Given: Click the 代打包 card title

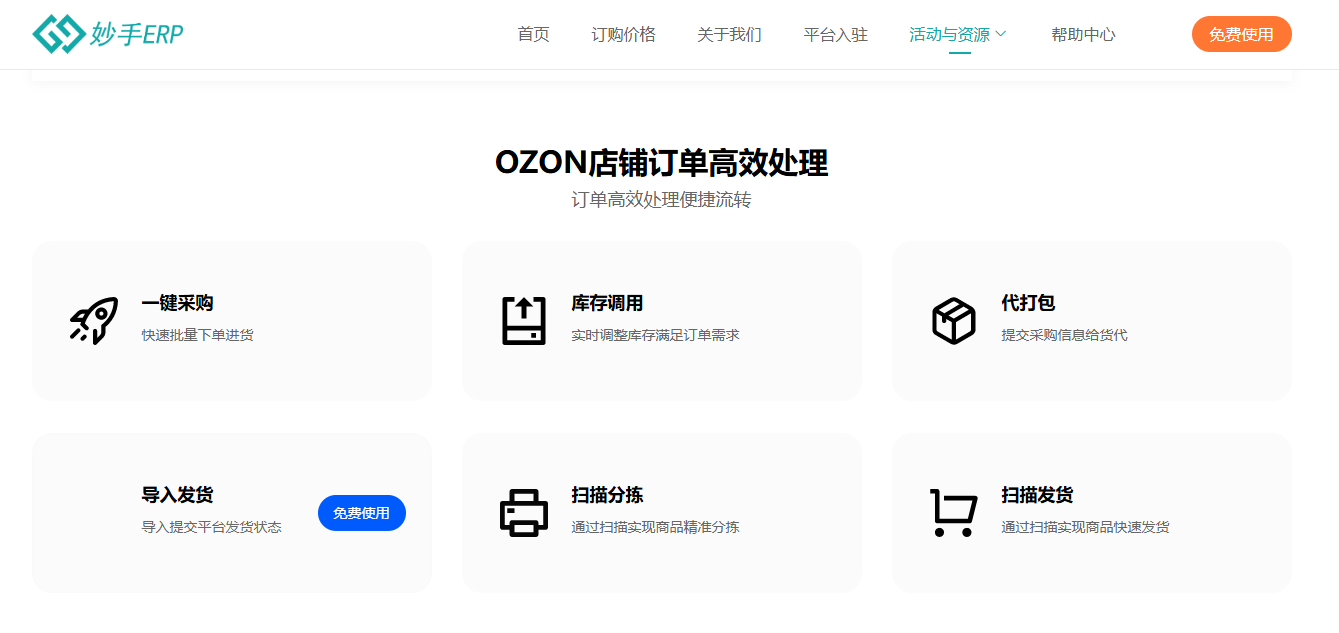Looking at the screenshot, I should pyautogui.click(x=1028, y=303).
